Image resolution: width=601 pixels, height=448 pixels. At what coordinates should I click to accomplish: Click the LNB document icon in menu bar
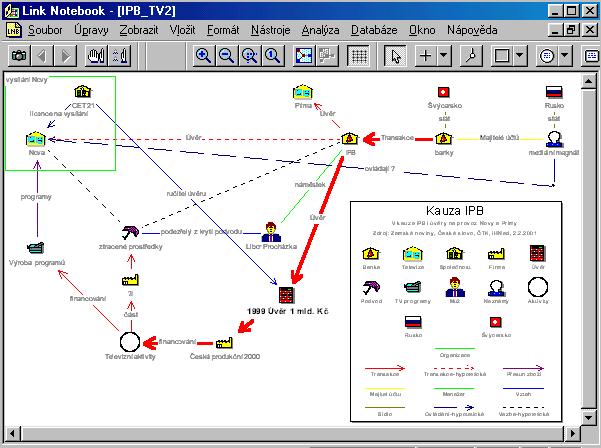pyautogui.click(x=14, y=30)
